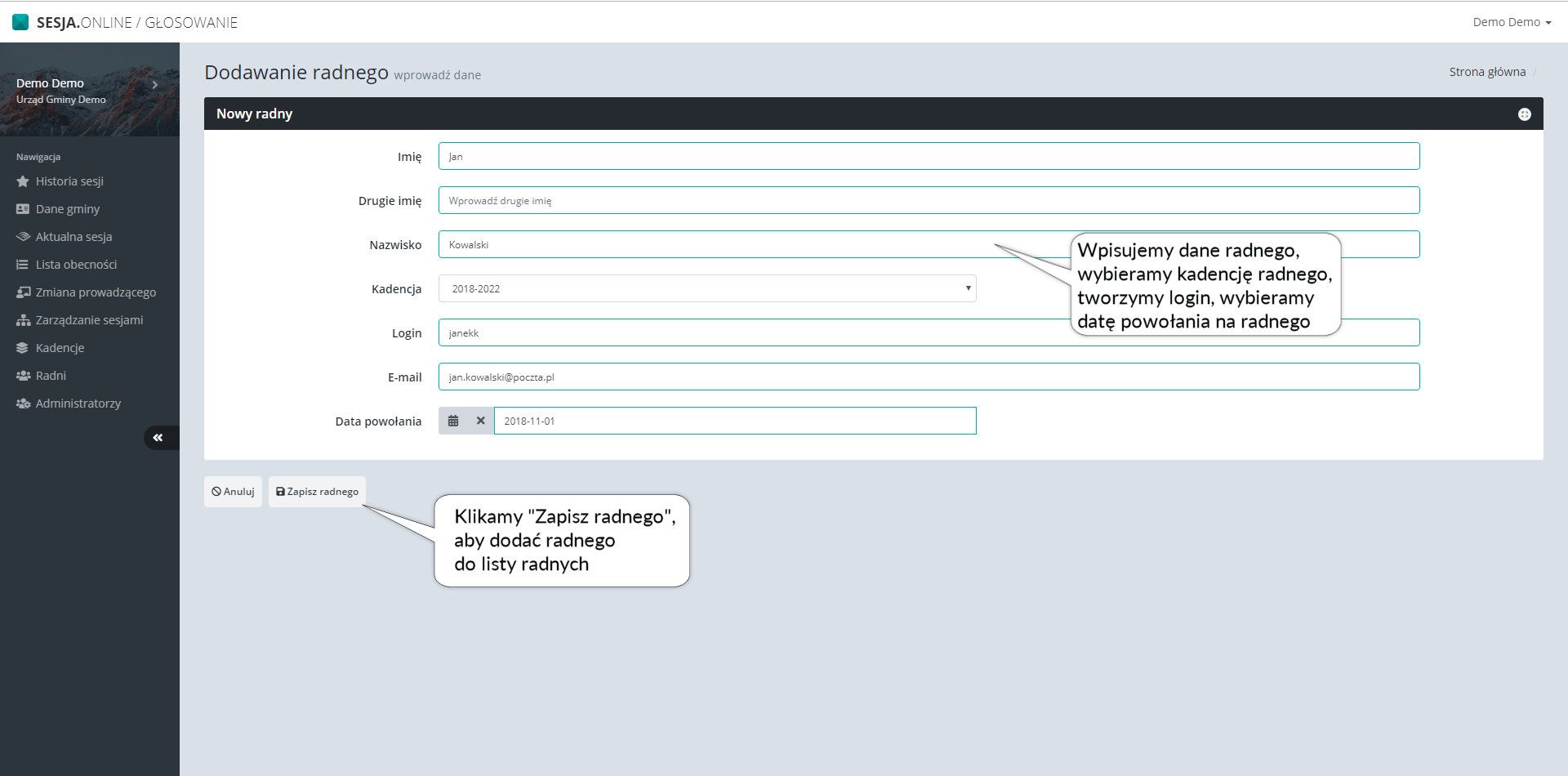This screenshot has width=1568, height=776.
Task: Click the SESJA.ONLINE logo icon
Action: pyautogui.click(x=20, y=22)
